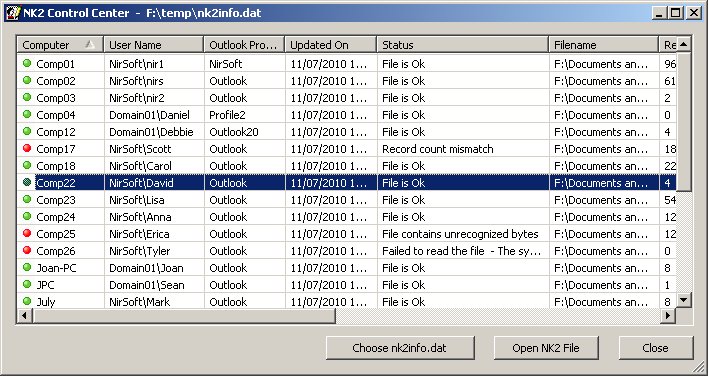
Task: Select the Comp04 row for Domain01\Daniel
Action: (x=347, y=115)
